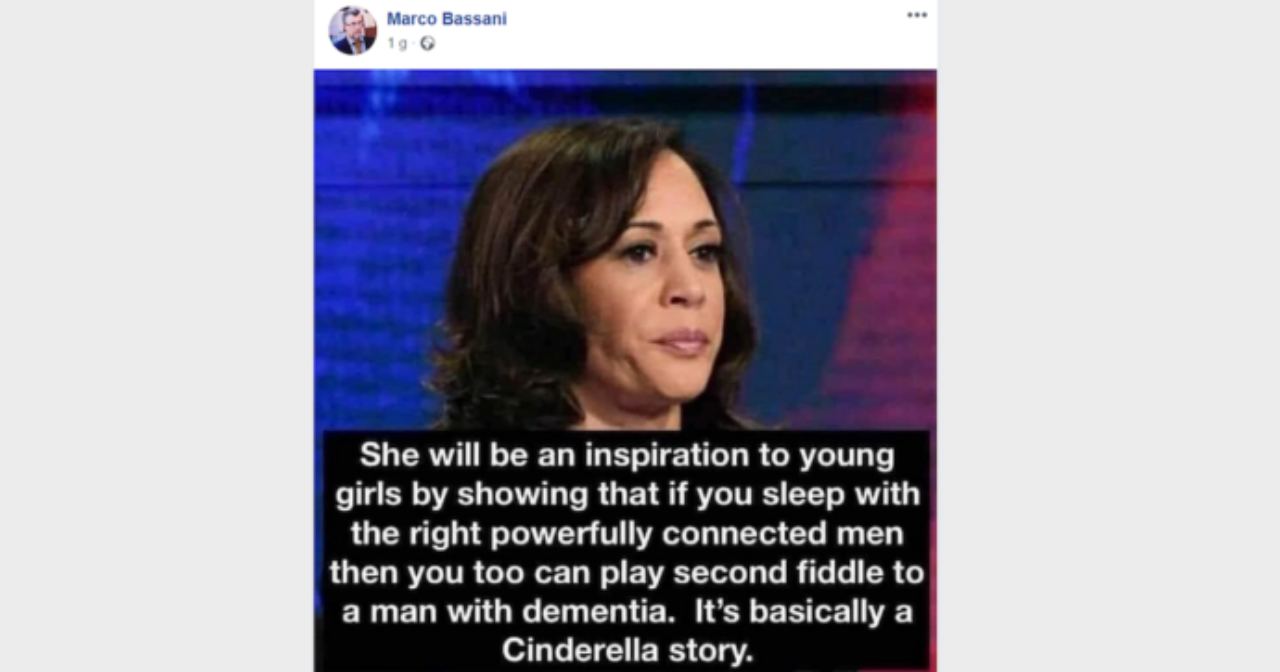Click the black caption box on image
The width and height of the screenshot is (1280, 672).
point(626,551)
